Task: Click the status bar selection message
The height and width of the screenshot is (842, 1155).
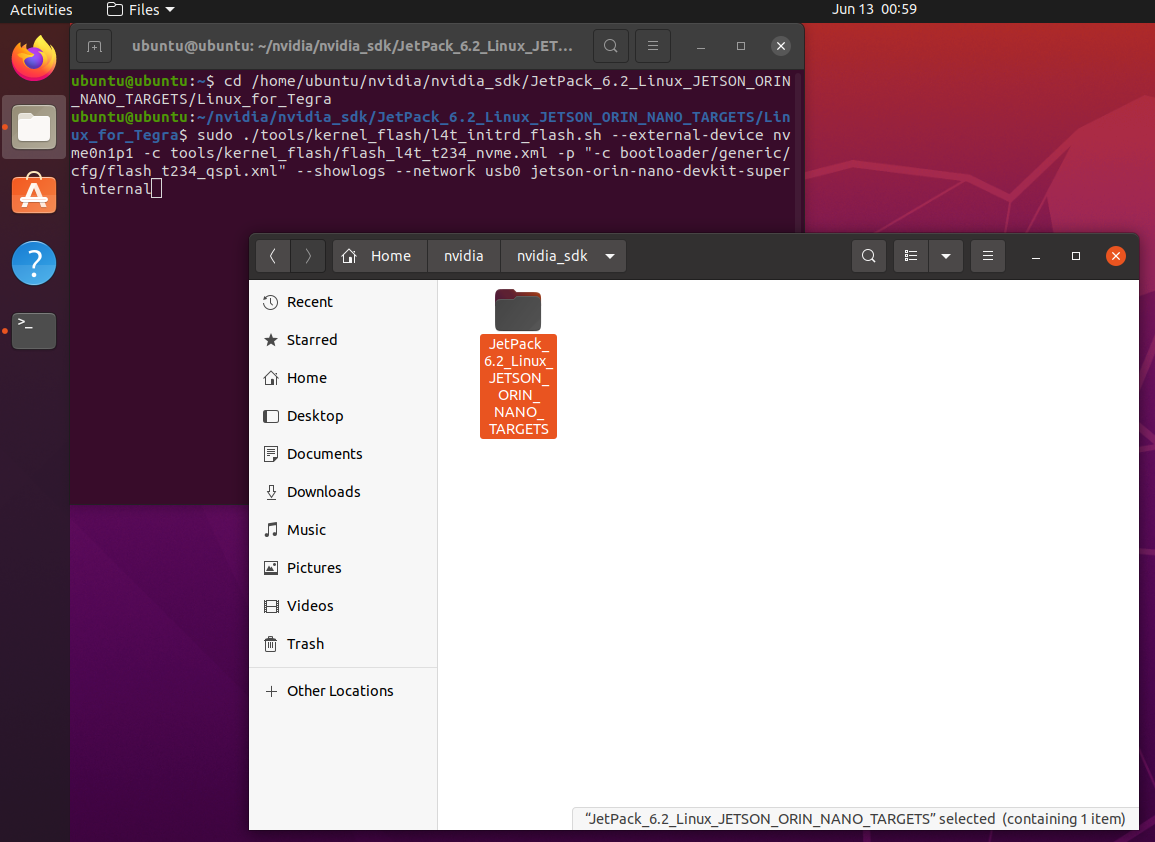Action: pos(855,819)
